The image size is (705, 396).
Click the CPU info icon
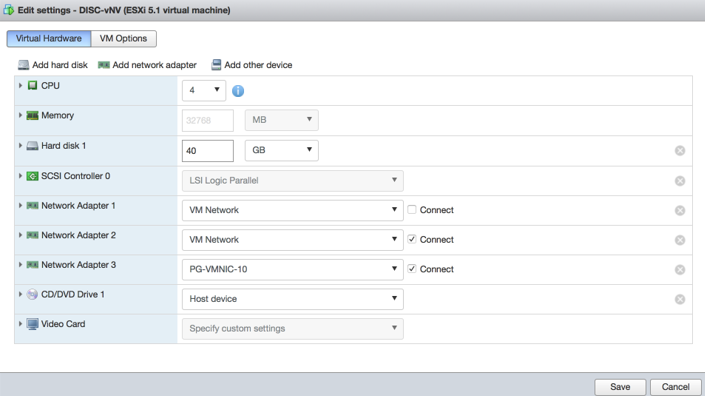[238, 91]
